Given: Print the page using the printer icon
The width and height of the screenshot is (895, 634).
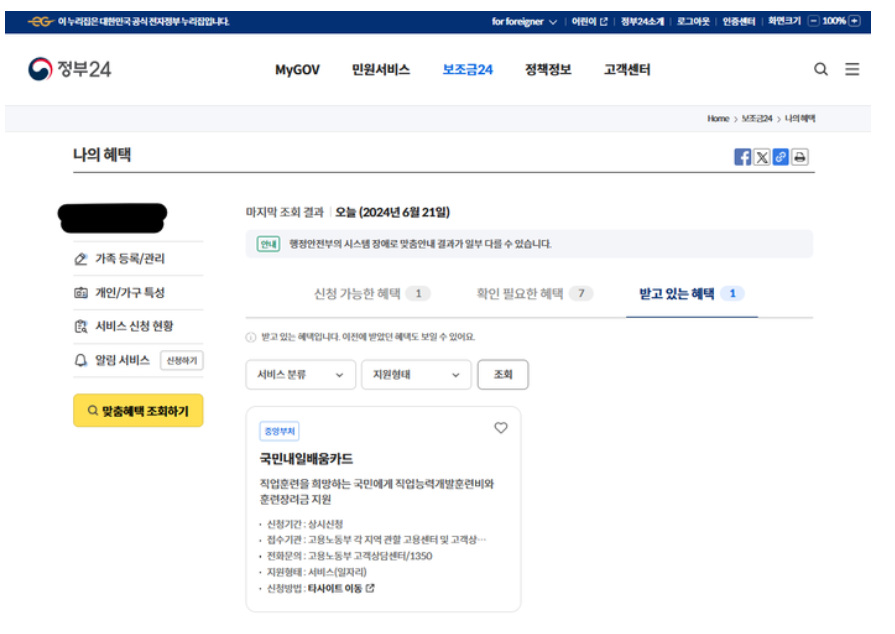Looking at the screenshot, I should (x=798, y=157).
